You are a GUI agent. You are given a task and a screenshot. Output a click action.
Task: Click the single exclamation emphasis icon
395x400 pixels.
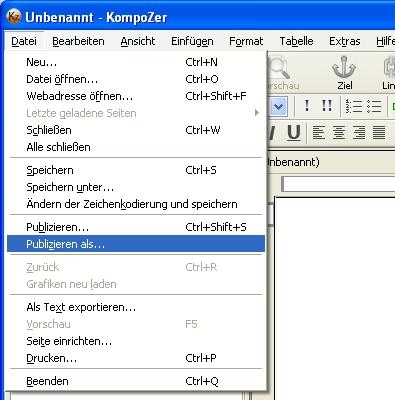point(307,106)
